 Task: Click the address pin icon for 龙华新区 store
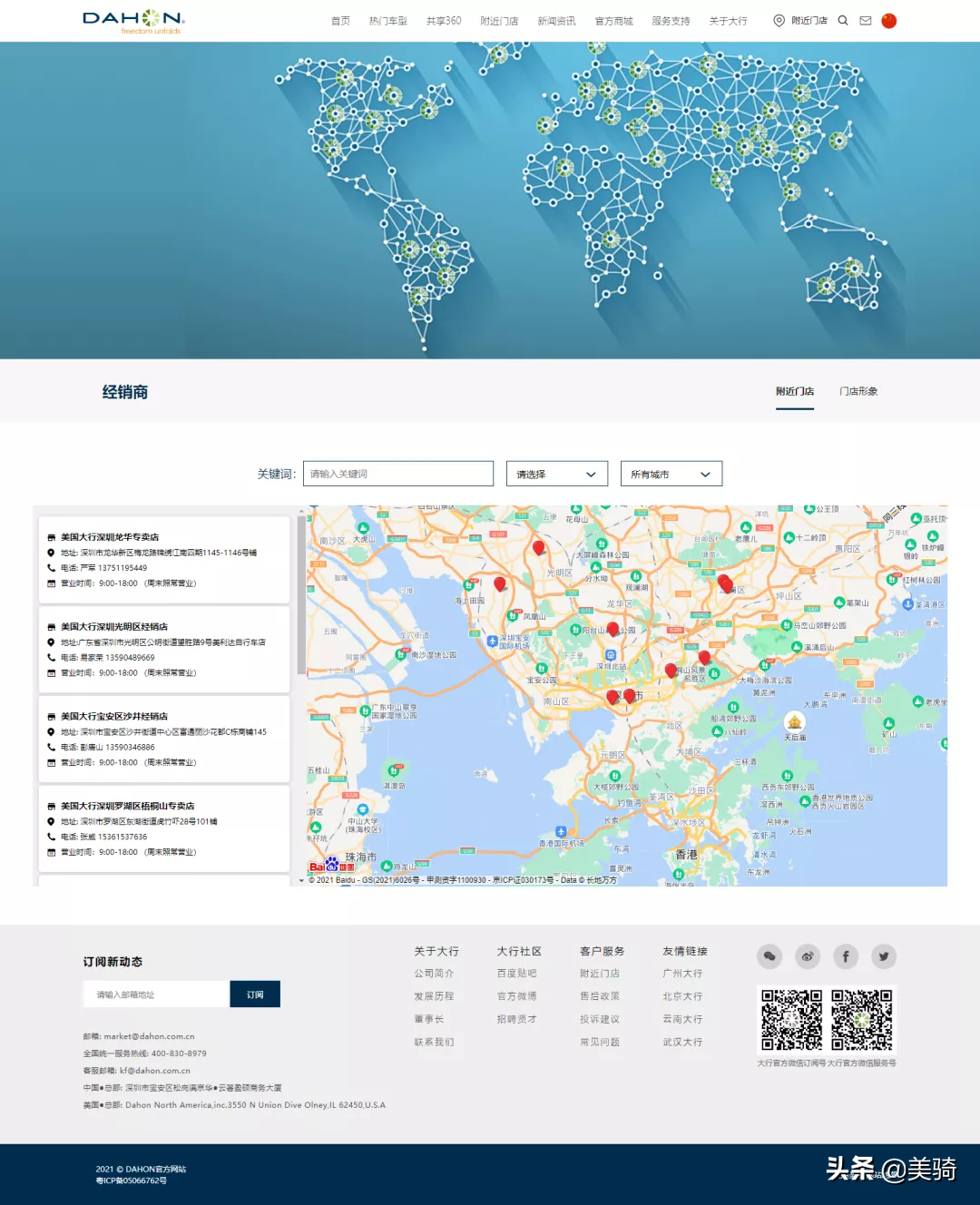tap(52, 553)
